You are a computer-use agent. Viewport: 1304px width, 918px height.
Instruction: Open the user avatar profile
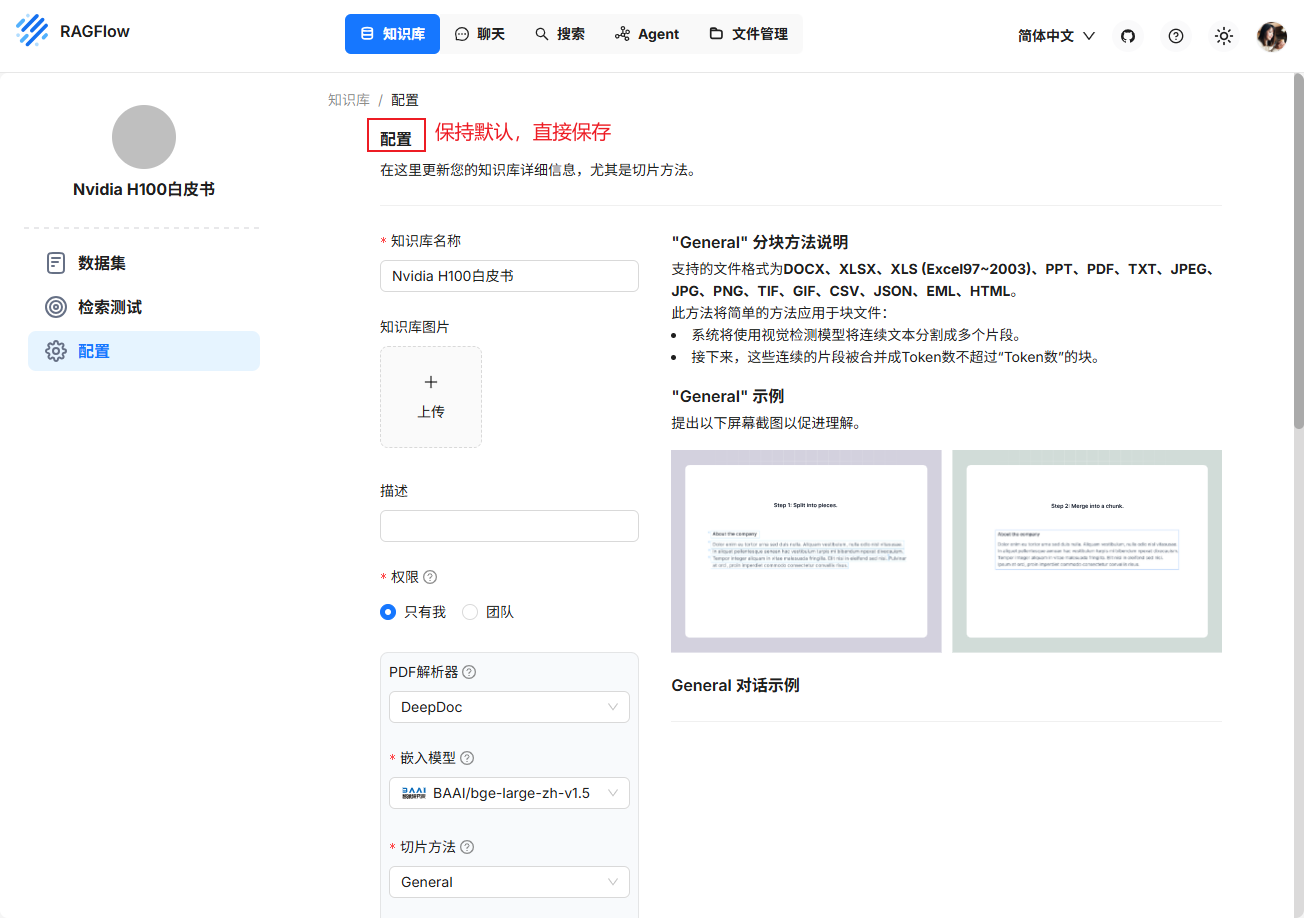click(1272, 36)
